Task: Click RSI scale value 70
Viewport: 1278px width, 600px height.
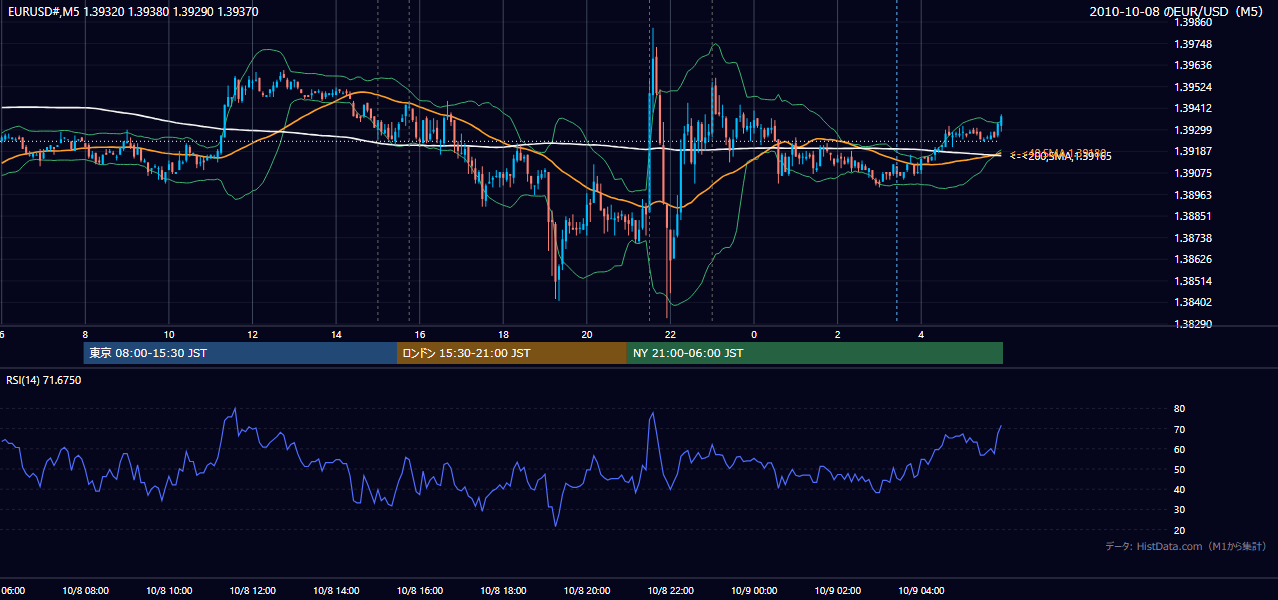Action: (x=1179, y=429)
